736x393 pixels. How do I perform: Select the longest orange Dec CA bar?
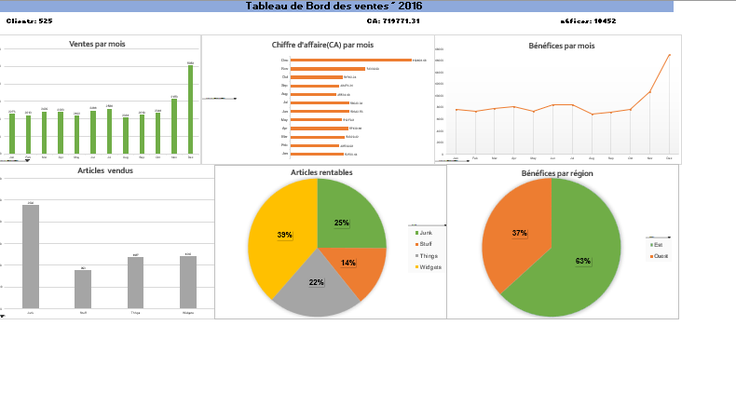coord(351,60)
